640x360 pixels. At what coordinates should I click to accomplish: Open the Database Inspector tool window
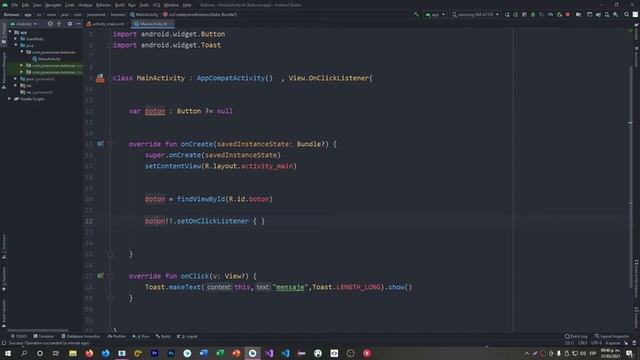tap(80, 336)
